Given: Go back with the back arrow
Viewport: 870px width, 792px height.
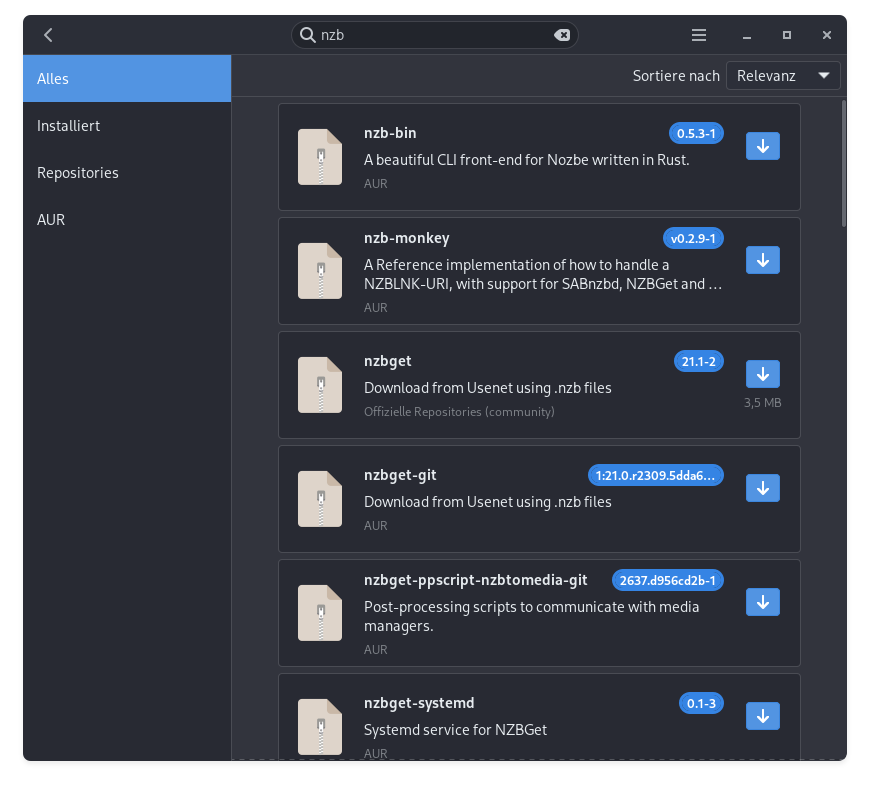Looking at the screenshot, I should (x=48, y=35).
